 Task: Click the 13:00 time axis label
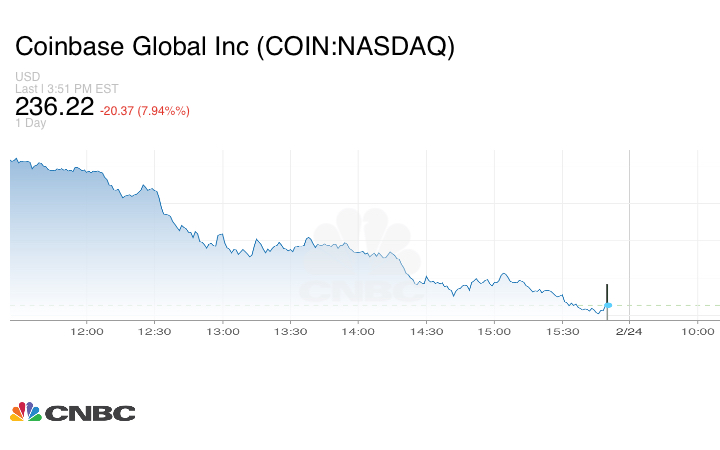(x=223, y=331)
